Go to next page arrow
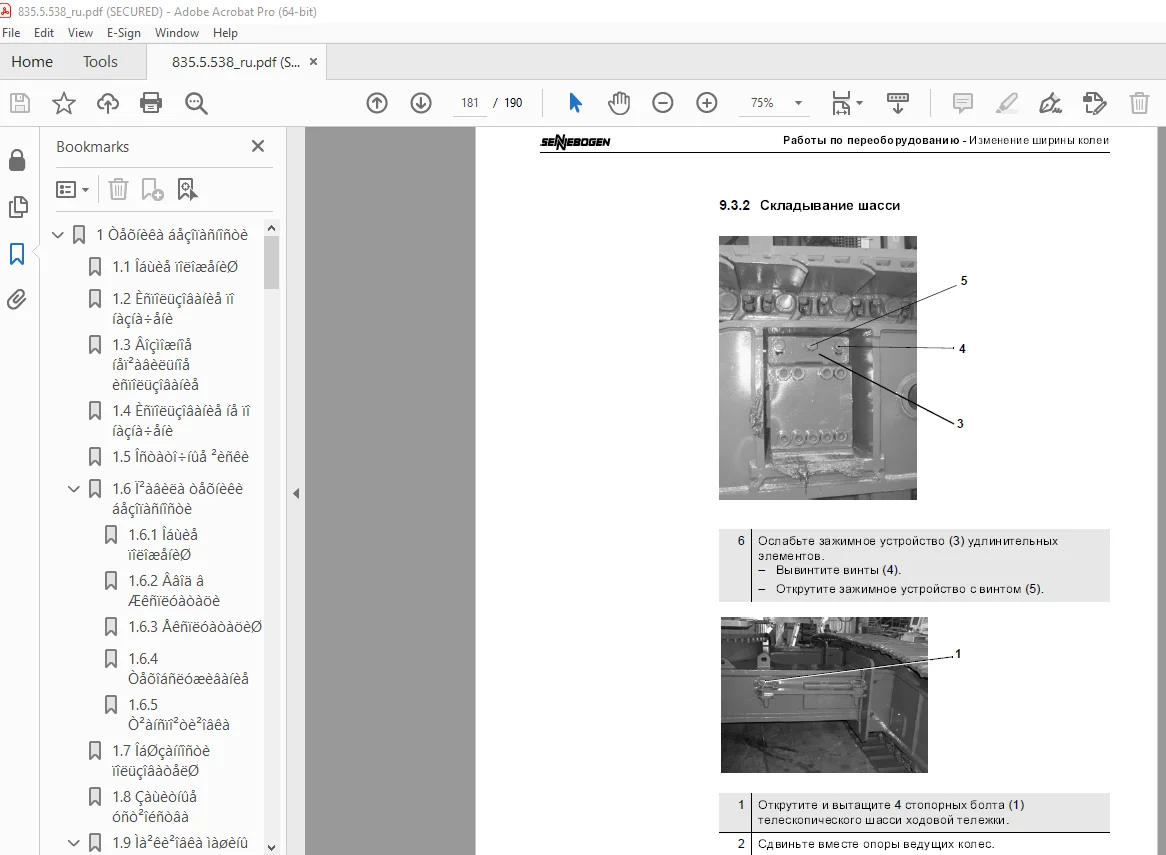Screen dimensions: 1166x855 [421, 103]
